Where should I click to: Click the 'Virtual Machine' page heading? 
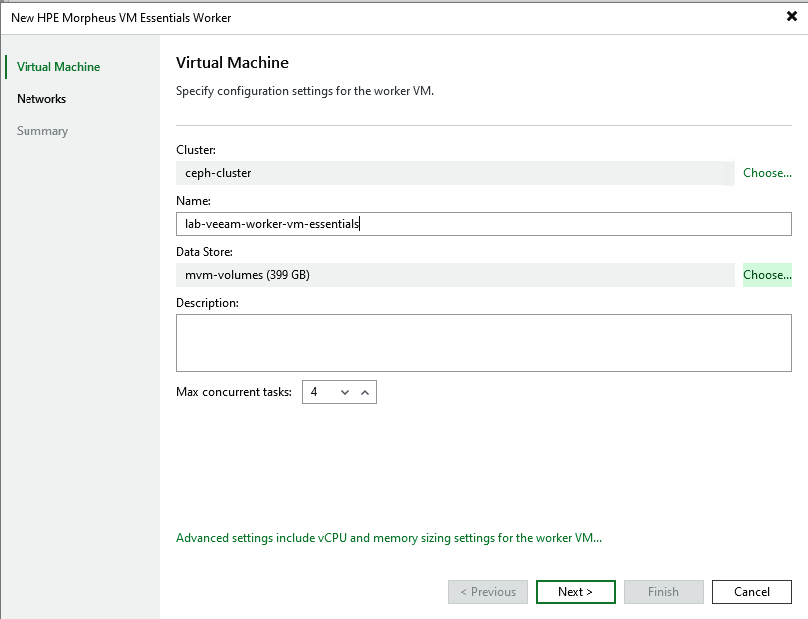[232, 62]
